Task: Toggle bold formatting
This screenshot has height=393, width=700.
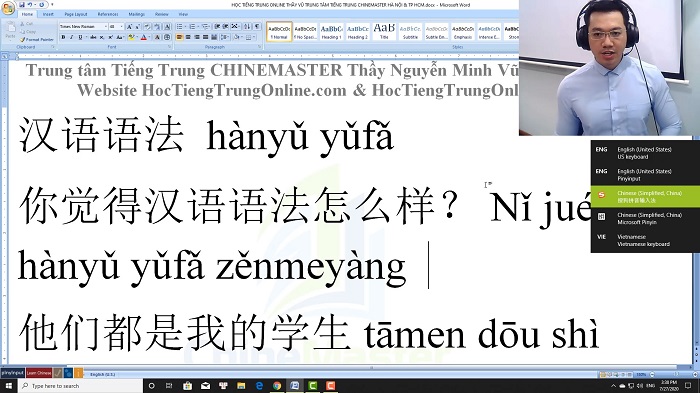Action: click(63, 37)
